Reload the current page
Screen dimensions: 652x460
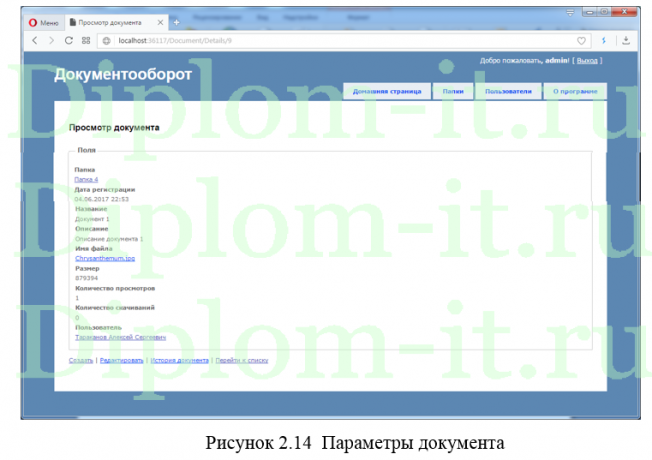point(69,40)
